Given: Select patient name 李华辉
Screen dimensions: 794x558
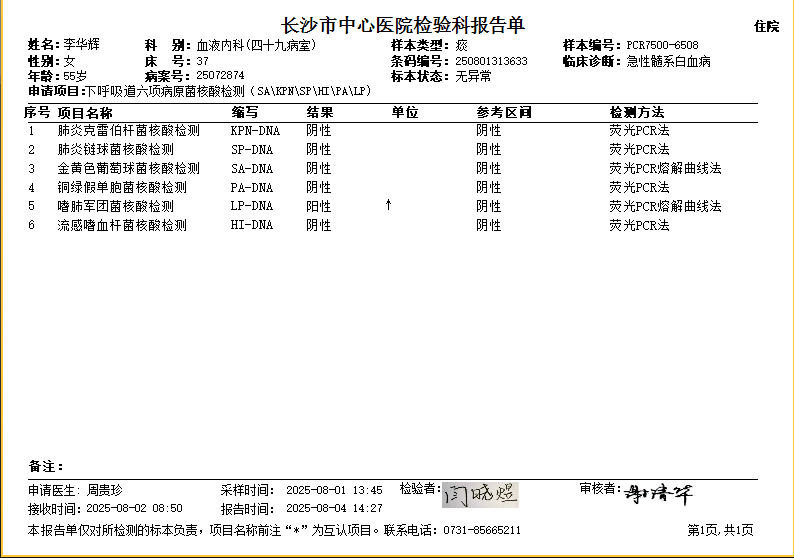Looking at the screenshot, I should (x=82, y=46).
